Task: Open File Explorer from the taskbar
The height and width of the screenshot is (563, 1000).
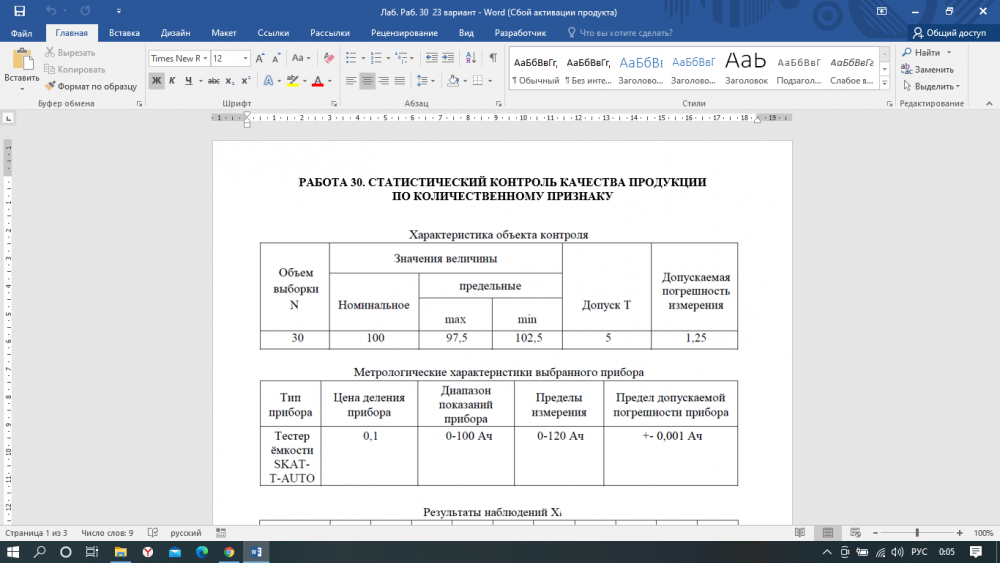Action: coord(121,552)
